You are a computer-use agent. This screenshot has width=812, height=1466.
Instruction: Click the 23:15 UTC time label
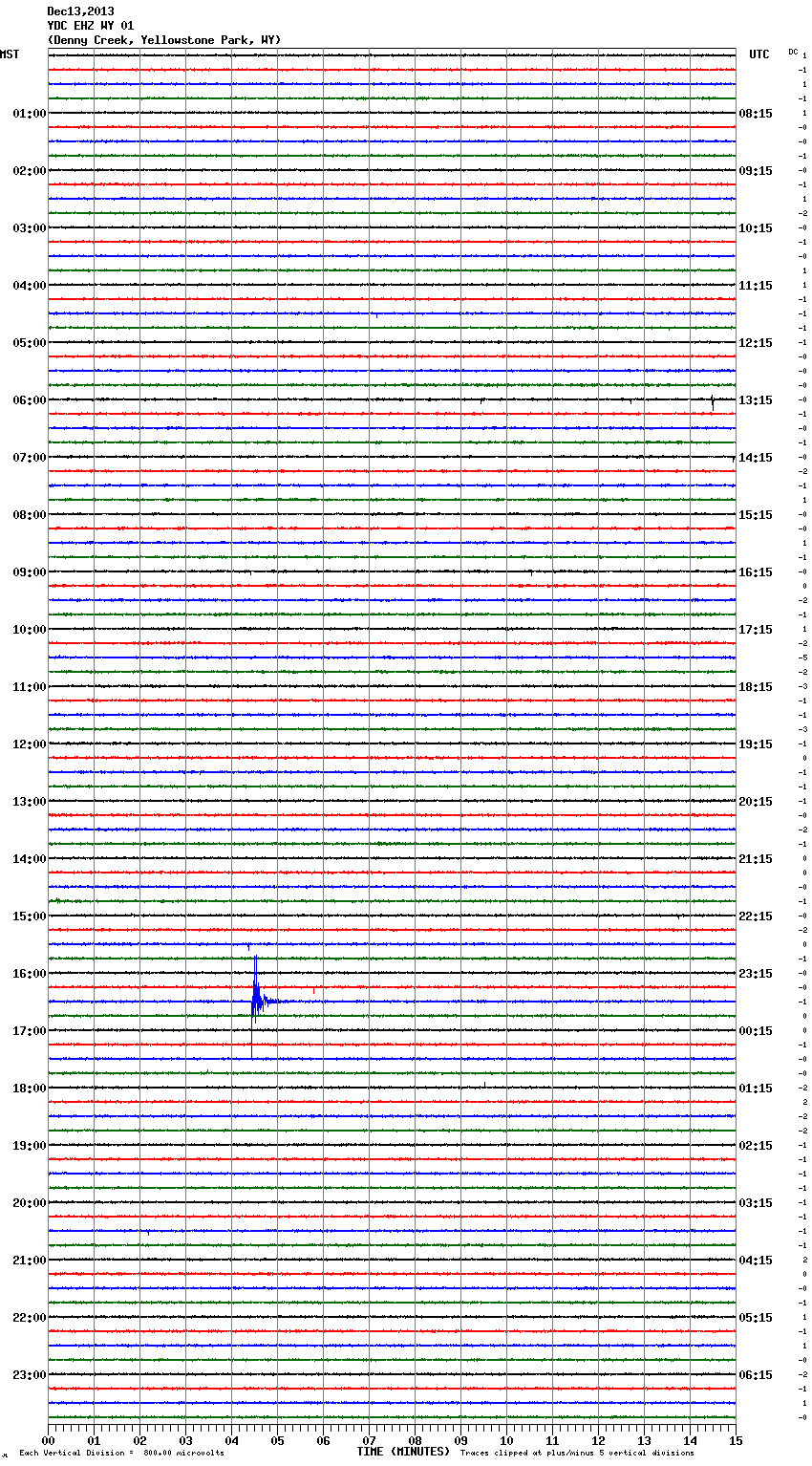(x=756, y=974)
